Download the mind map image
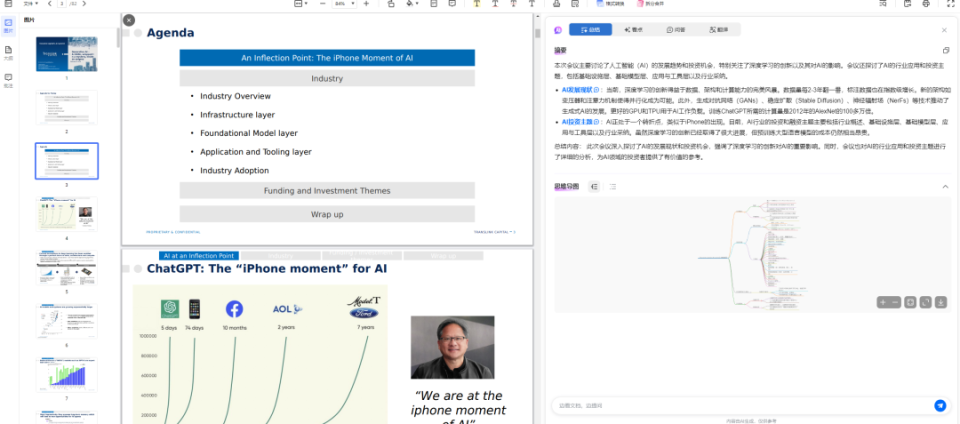The height and width of the screenshot is (424, 960). click(940, 302)
